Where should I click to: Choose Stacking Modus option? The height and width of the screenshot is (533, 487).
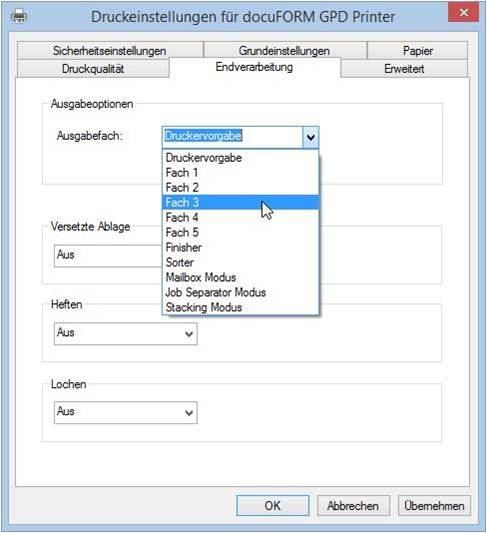241,307
